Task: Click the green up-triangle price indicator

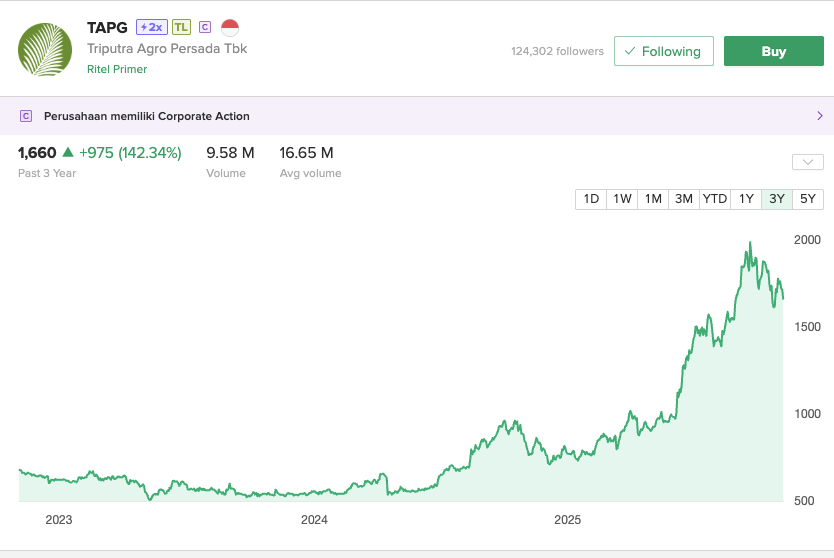Action: pos(68,153)
